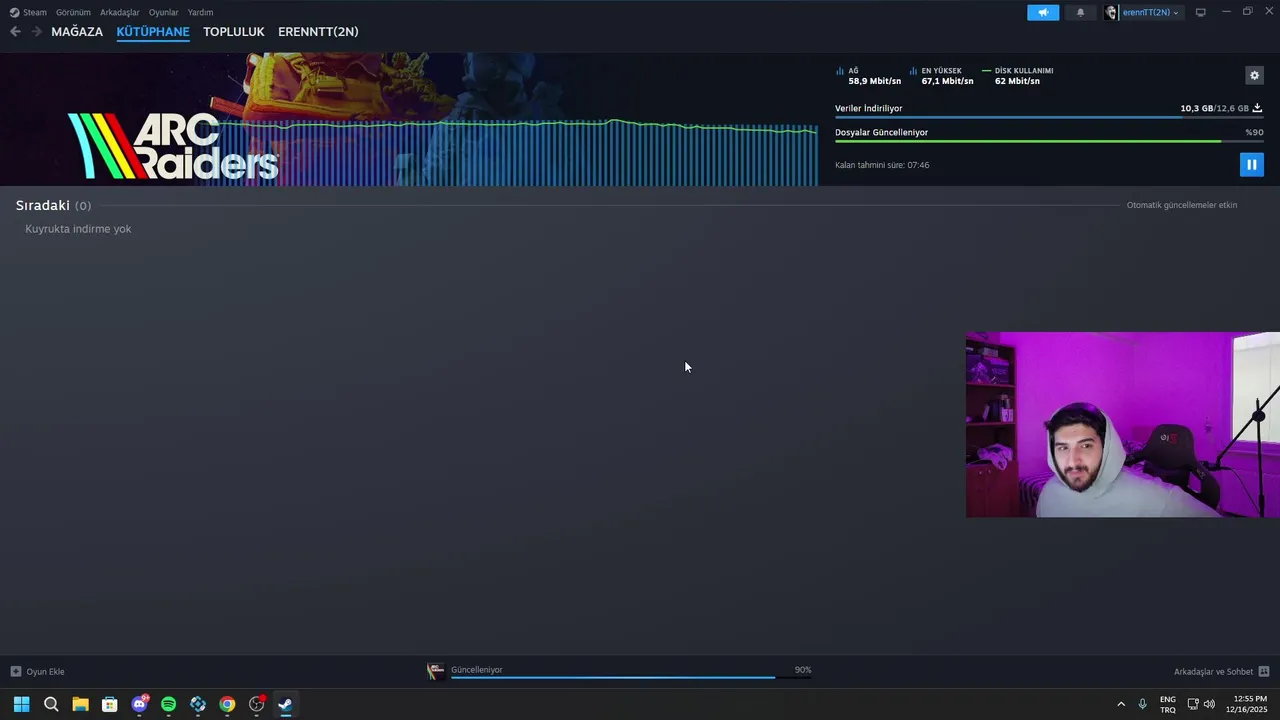Click the Oyun Ekle plus icon
This screenshot has width=1280, height=720.
(15, 671)
